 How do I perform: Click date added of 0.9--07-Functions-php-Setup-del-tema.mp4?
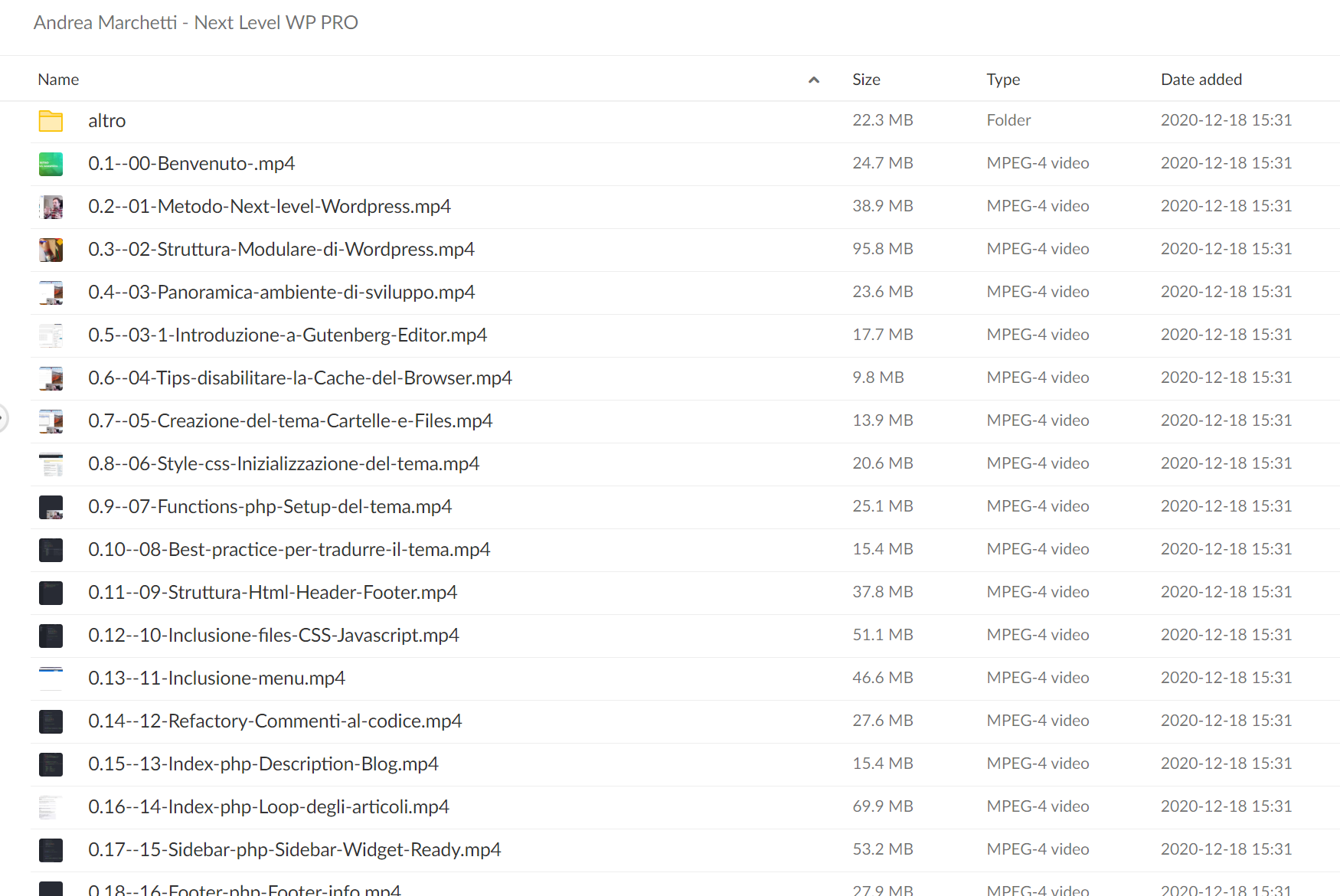pos(1226,506)
